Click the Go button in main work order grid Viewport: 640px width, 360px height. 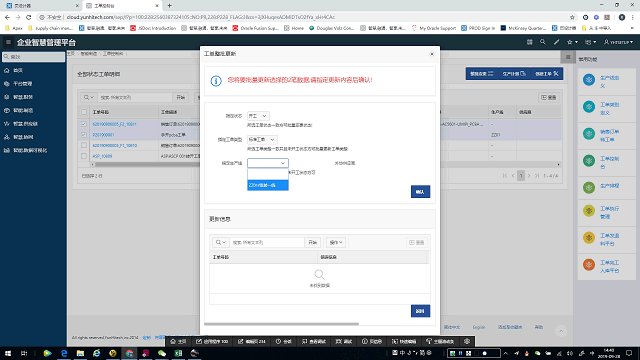[180, 97]
